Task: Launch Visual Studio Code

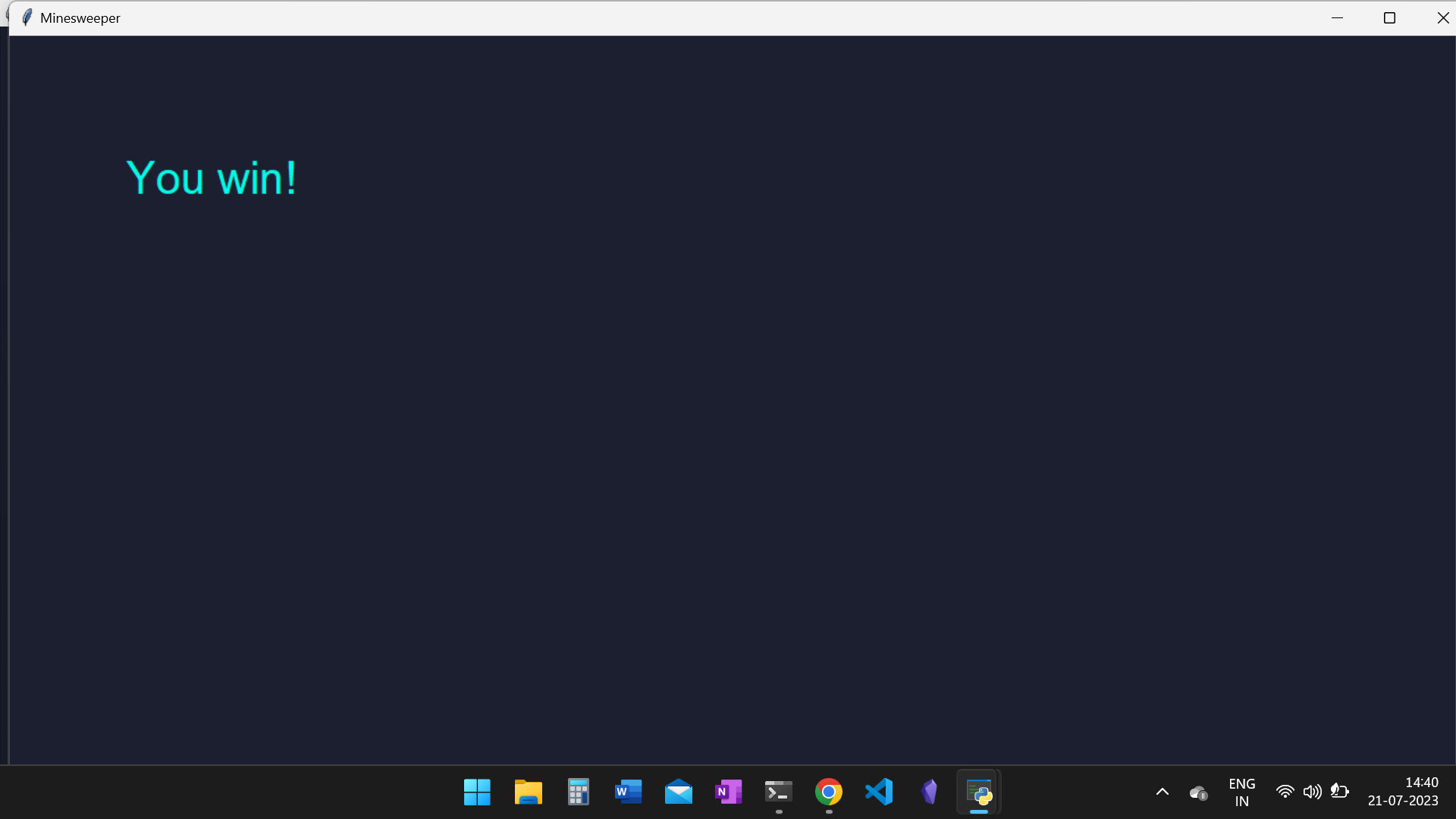Action: 878,792
